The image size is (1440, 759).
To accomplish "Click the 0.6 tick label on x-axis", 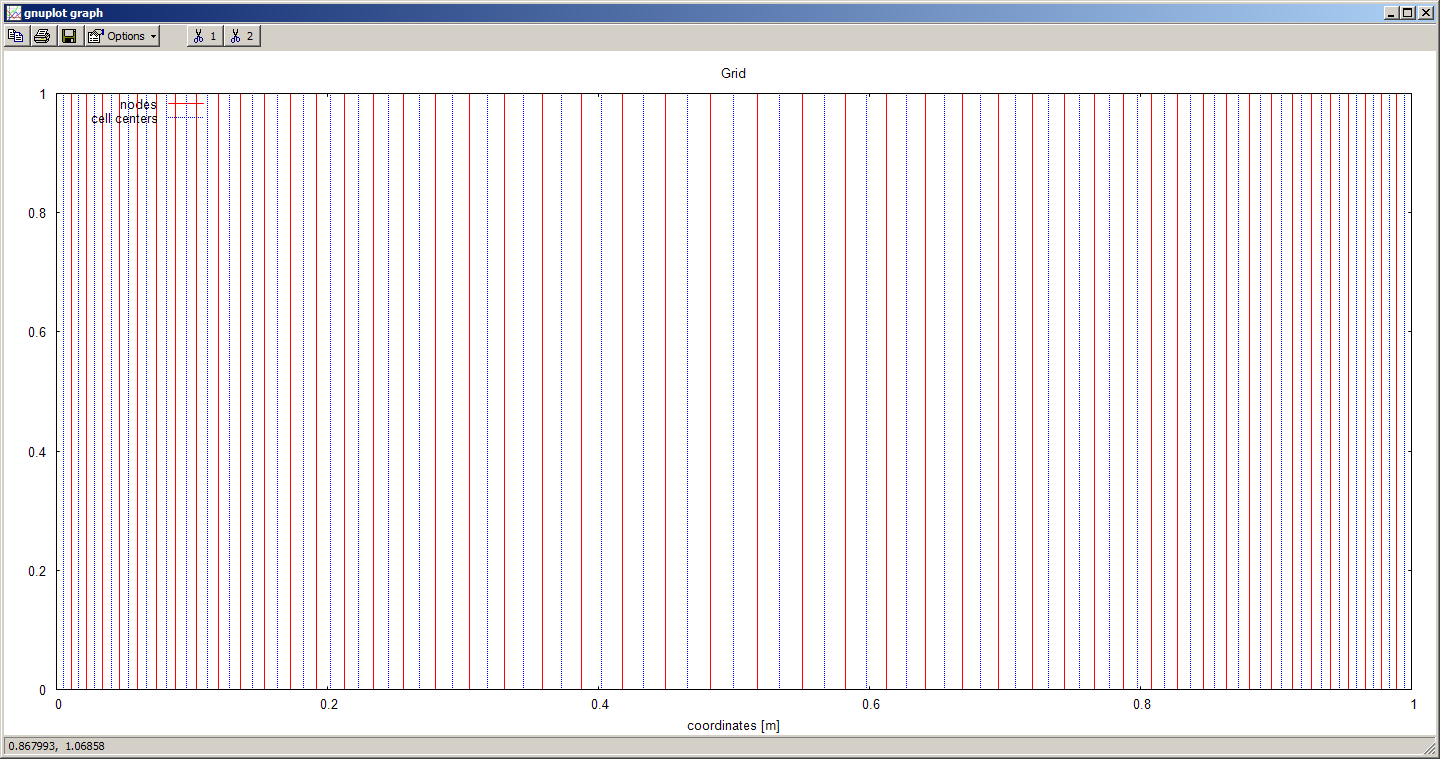I will [870, 705].
